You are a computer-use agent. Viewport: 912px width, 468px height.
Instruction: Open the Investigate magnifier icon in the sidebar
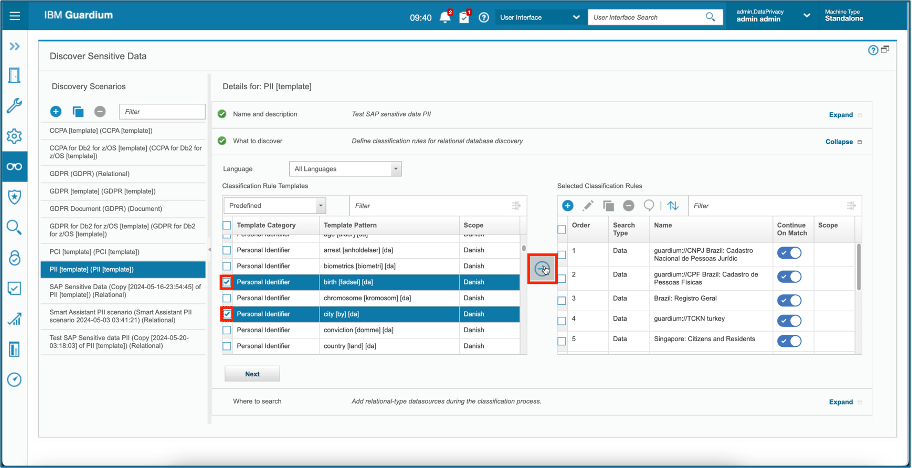click(x=15, y=227)
